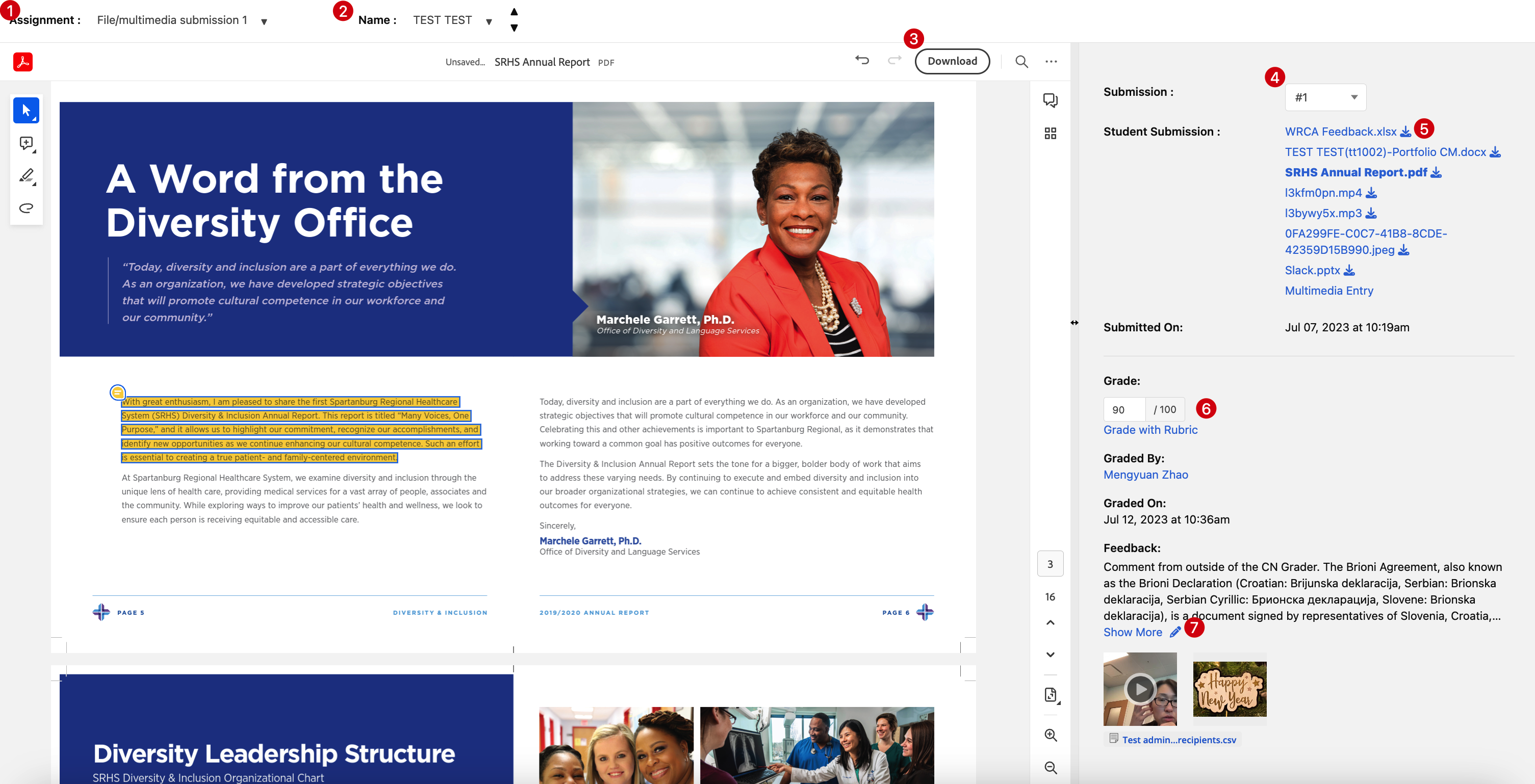Click Grade with Rubric link
This screenshot has height=784, width=1535.
pos(1150,430)
